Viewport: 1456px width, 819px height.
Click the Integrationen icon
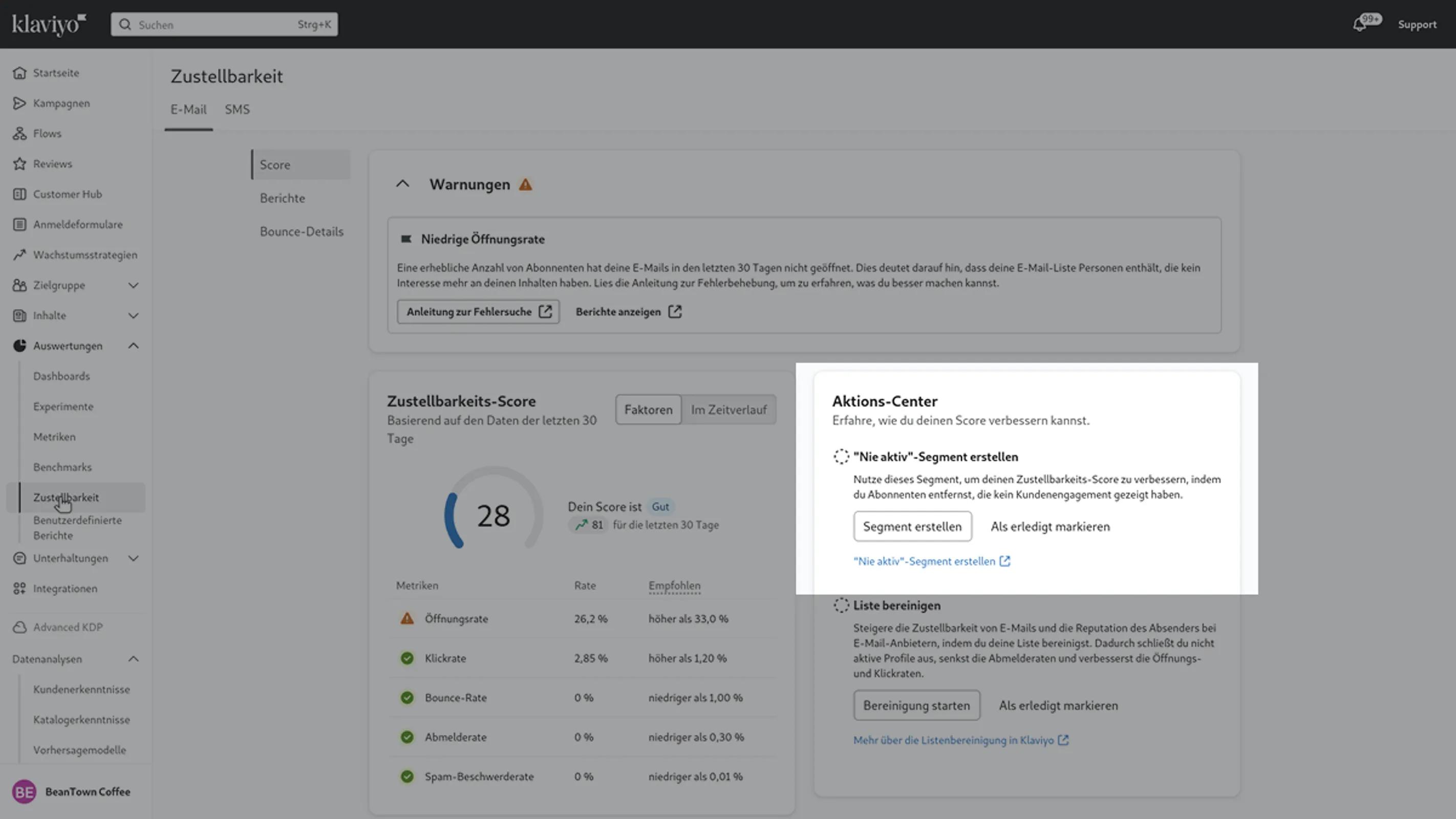pos(20,588)
